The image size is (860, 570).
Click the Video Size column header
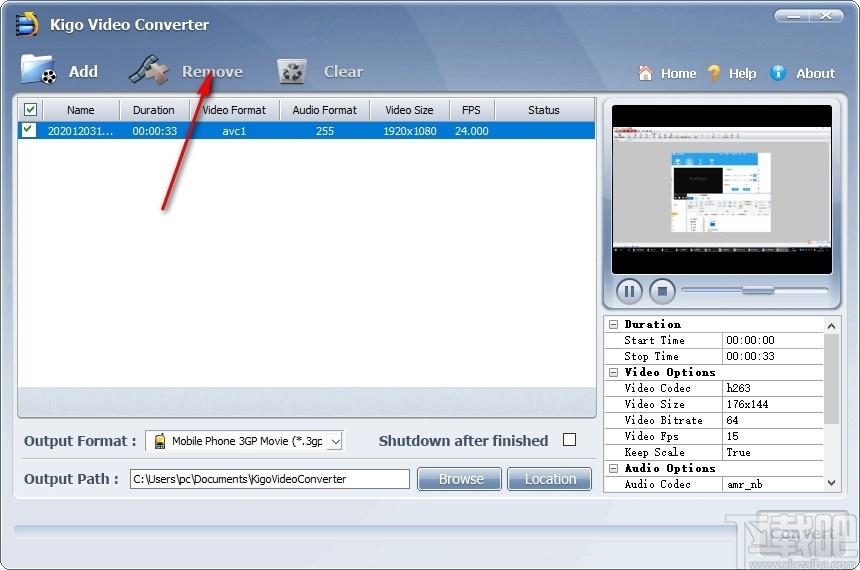(409, 110)
